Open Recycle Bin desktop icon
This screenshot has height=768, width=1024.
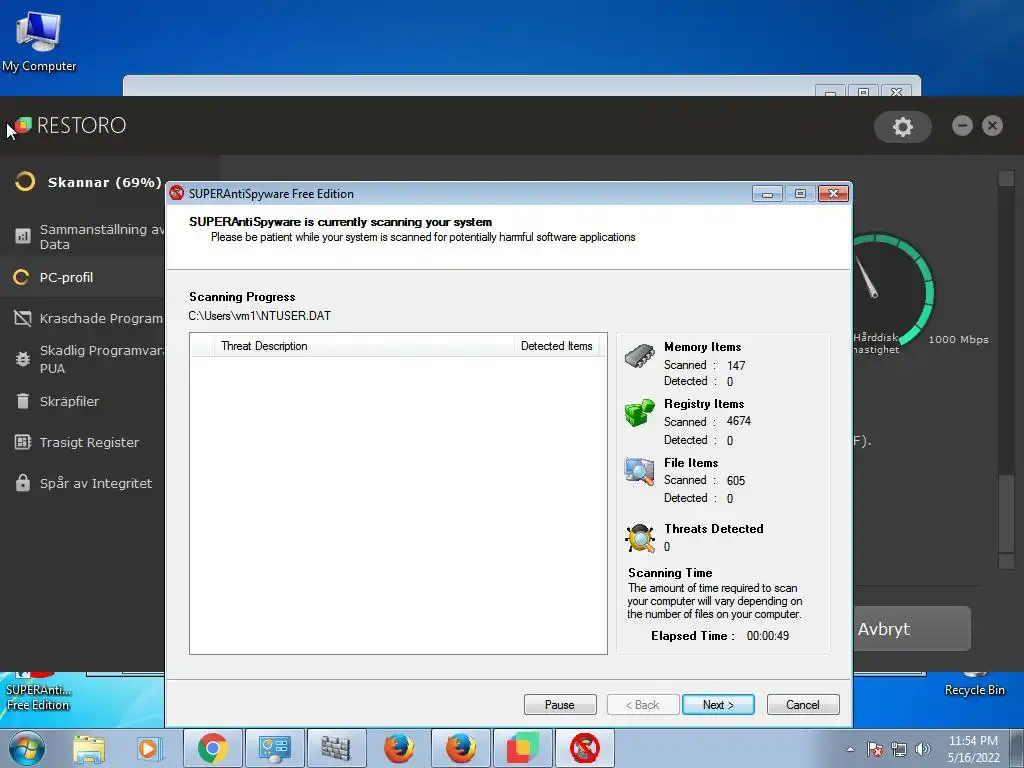tap(974, 684)
